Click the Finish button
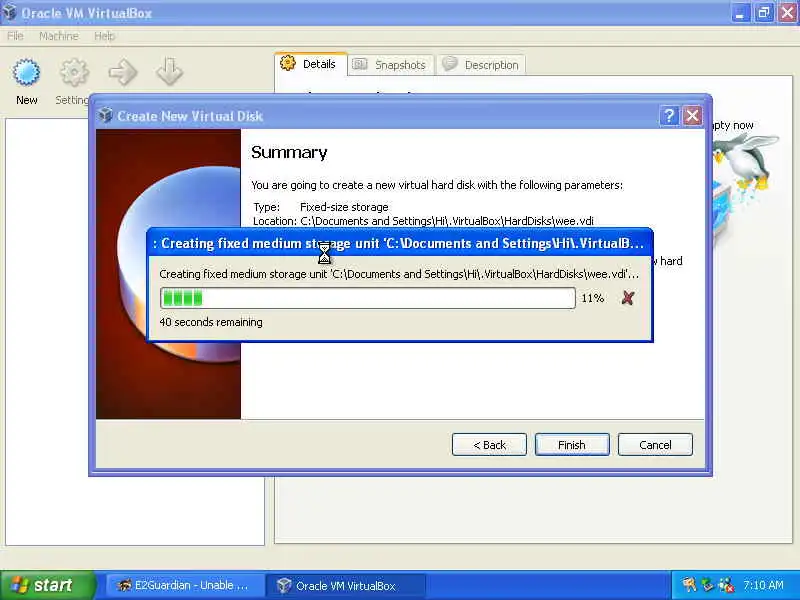 coord(572,445)
